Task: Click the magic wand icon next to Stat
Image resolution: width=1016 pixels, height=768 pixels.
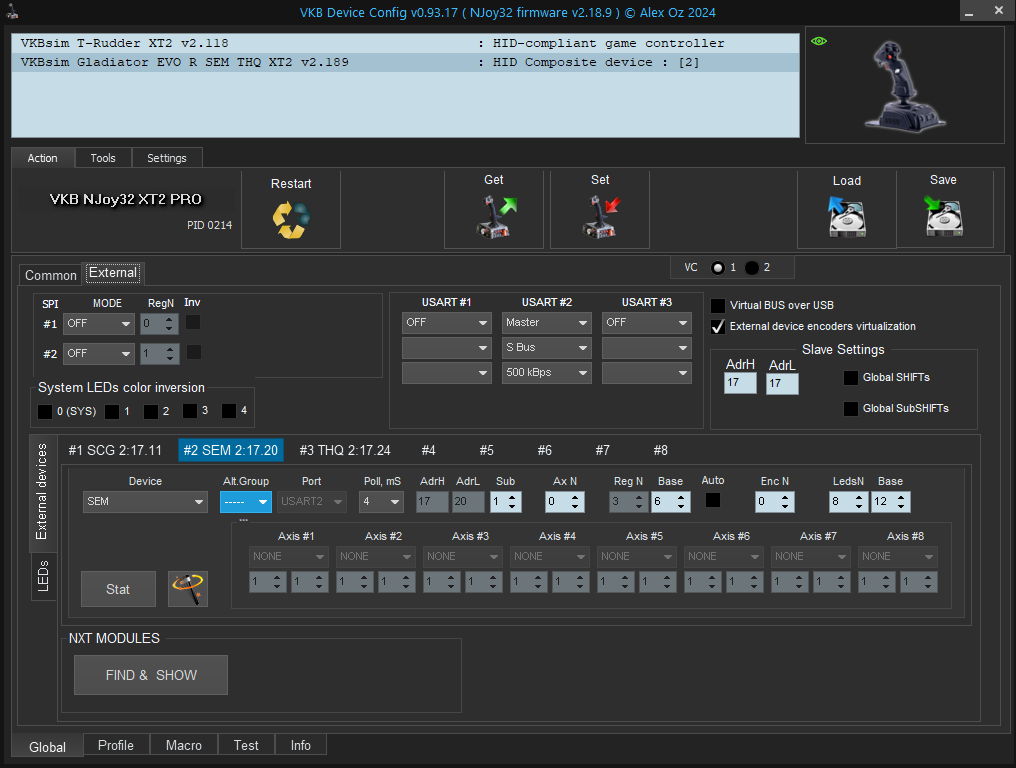Action: pyautogui.click(x=188, y=588)
